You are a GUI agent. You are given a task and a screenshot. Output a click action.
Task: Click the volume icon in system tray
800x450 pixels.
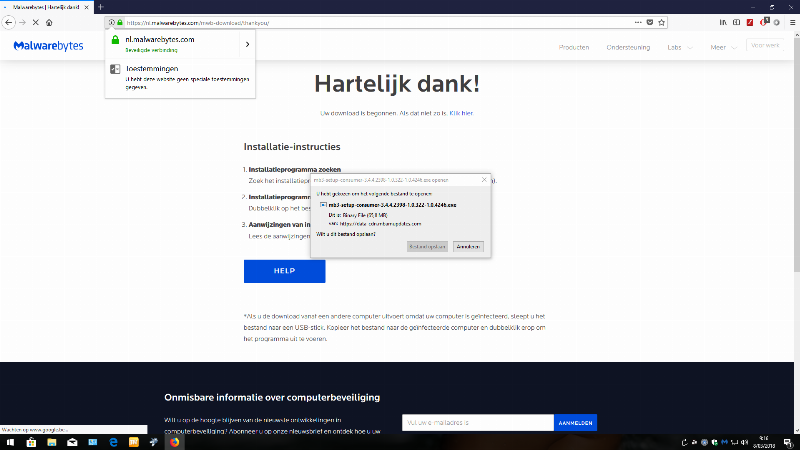click(744, 442)
